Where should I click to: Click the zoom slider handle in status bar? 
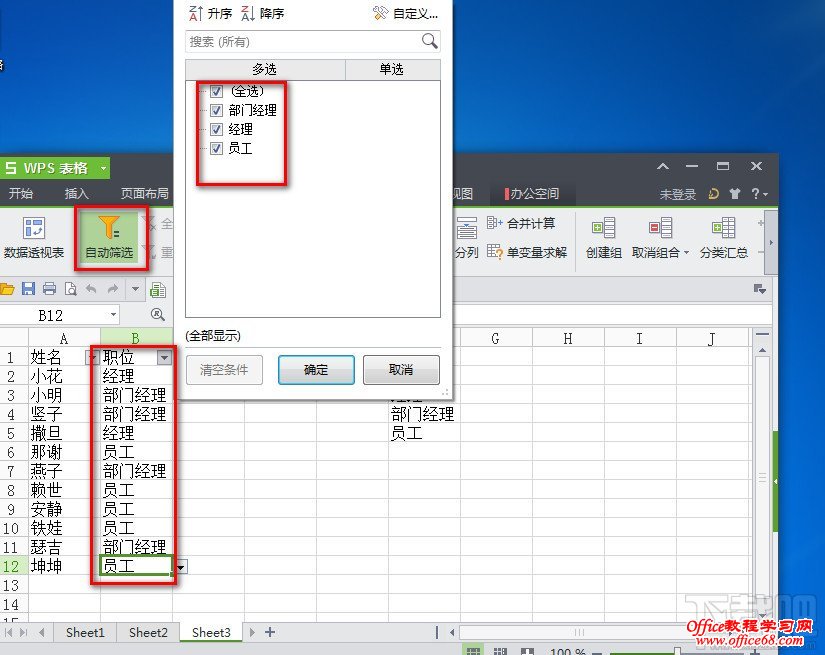click(x=677, y=651)
